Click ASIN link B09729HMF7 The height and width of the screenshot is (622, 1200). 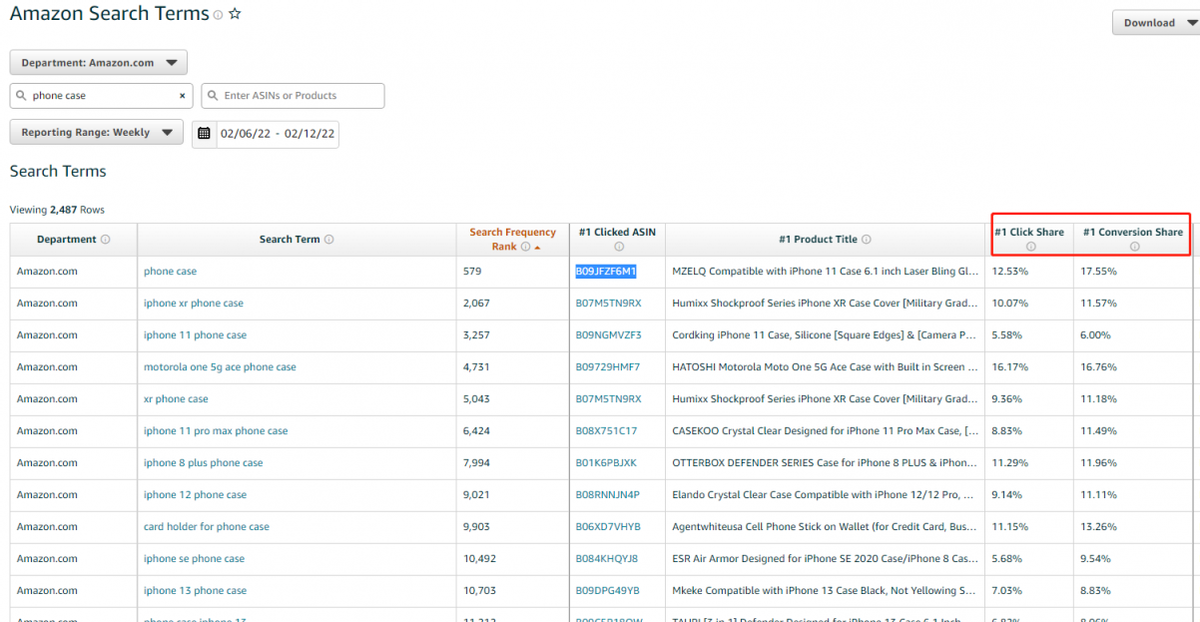pyautogui.click(x=607, y=367)
